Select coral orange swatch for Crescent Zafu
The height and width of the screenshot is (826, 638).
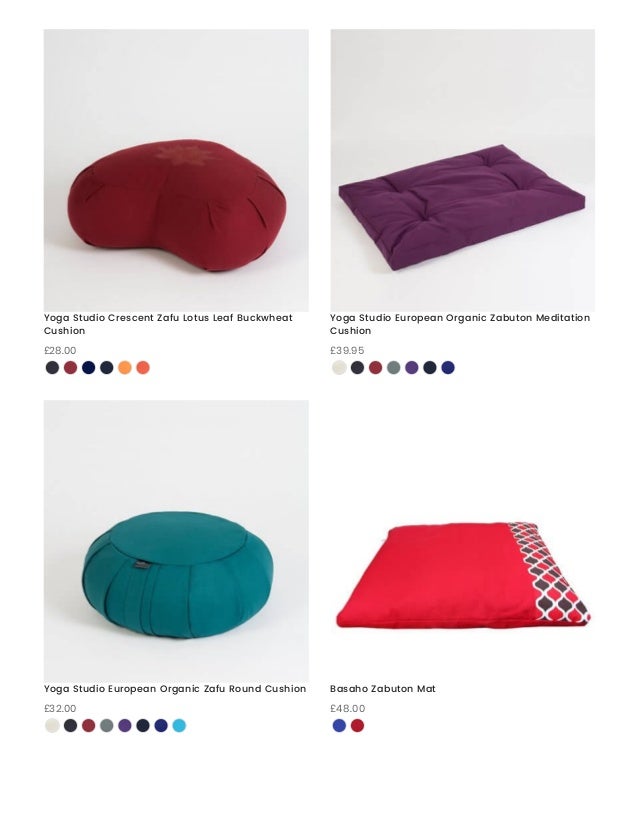(143, 368)
